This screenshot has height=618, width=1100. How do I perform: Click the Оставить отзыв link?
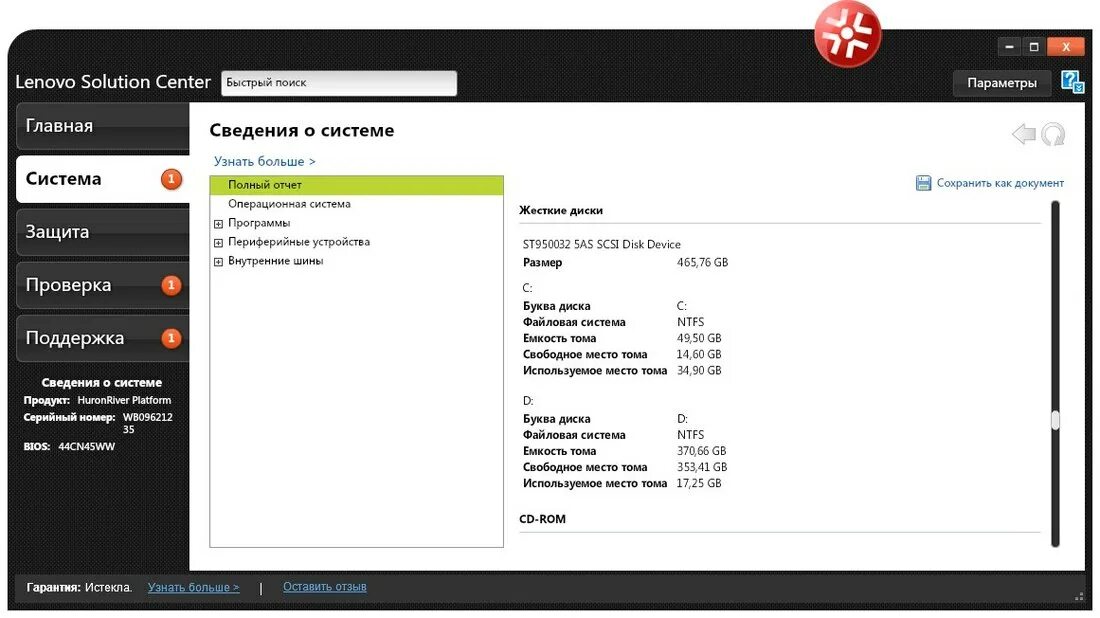[325, 586]
